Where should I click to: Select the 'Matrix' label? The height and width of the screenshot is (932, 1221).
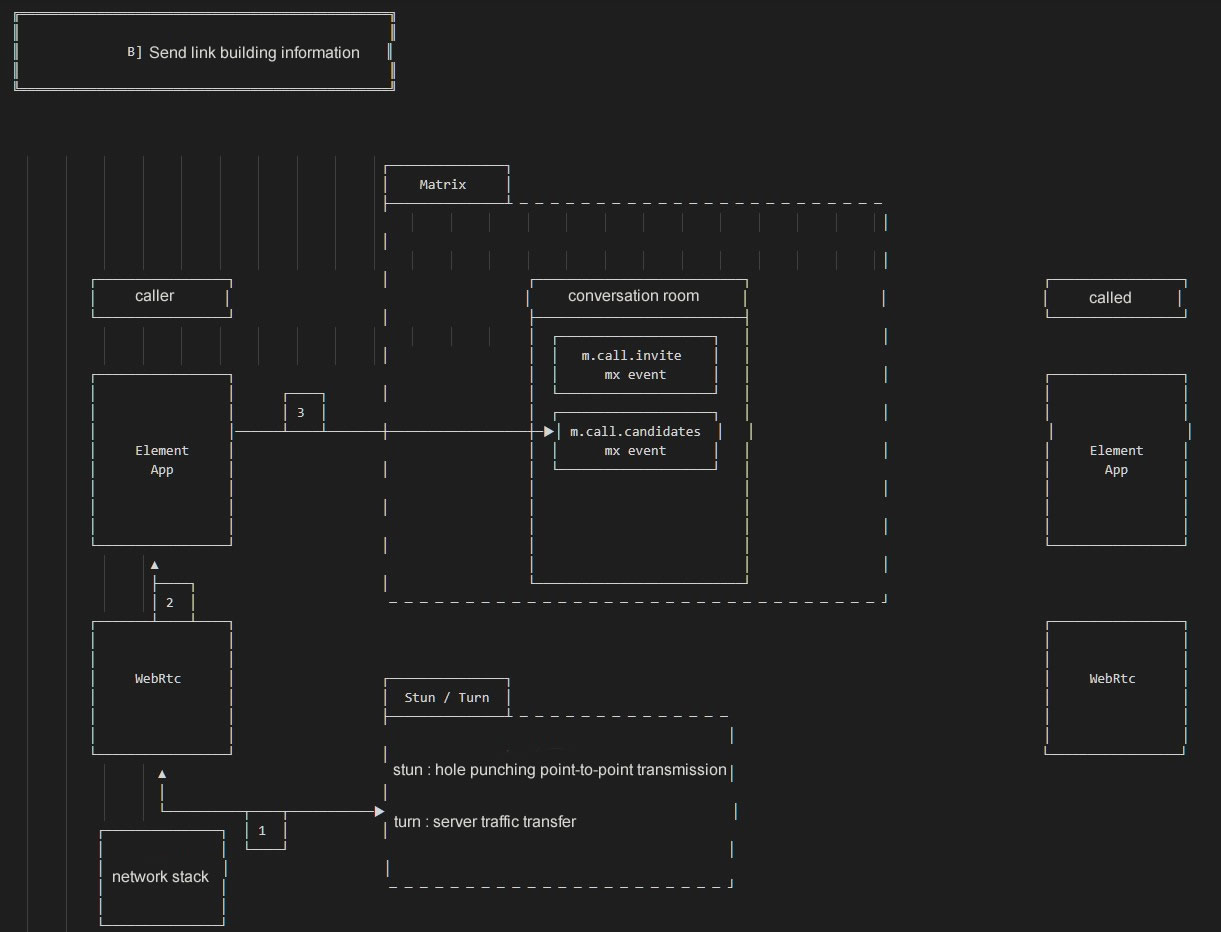[x=443, y=185]
